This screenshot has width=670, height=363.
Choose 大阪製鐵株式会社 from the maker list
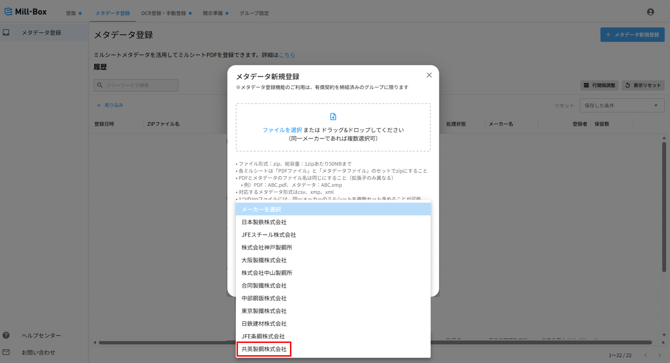coord(333,260)
